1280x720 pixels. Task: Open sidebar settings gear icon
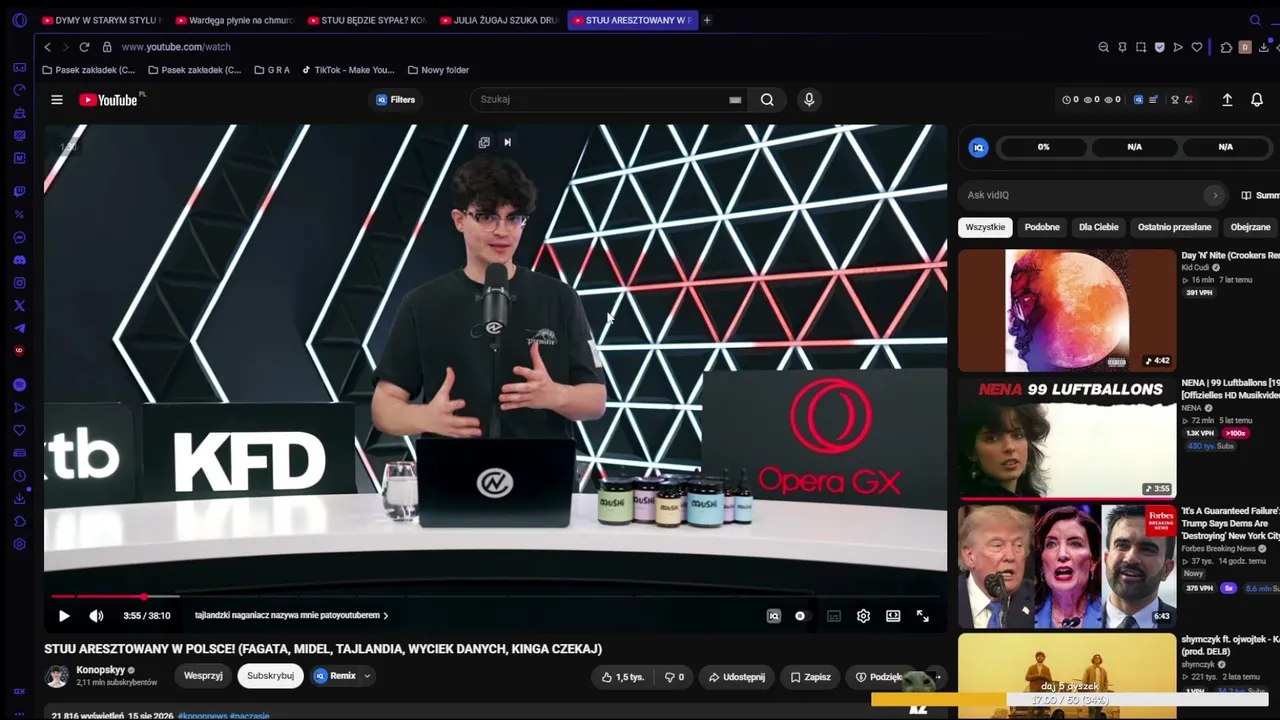coord(19,544)
